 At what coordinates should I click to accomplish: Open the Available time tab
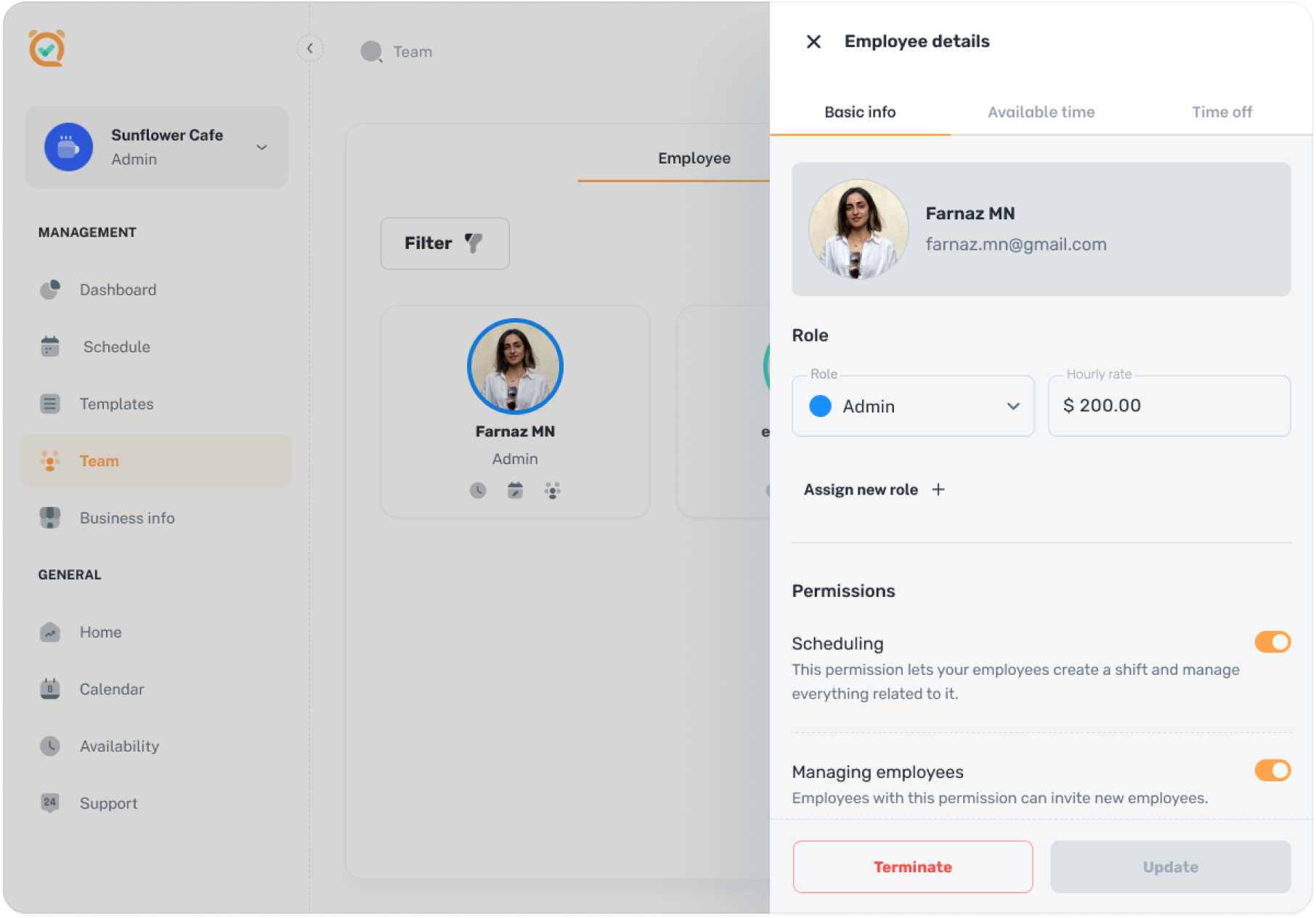1040,112
